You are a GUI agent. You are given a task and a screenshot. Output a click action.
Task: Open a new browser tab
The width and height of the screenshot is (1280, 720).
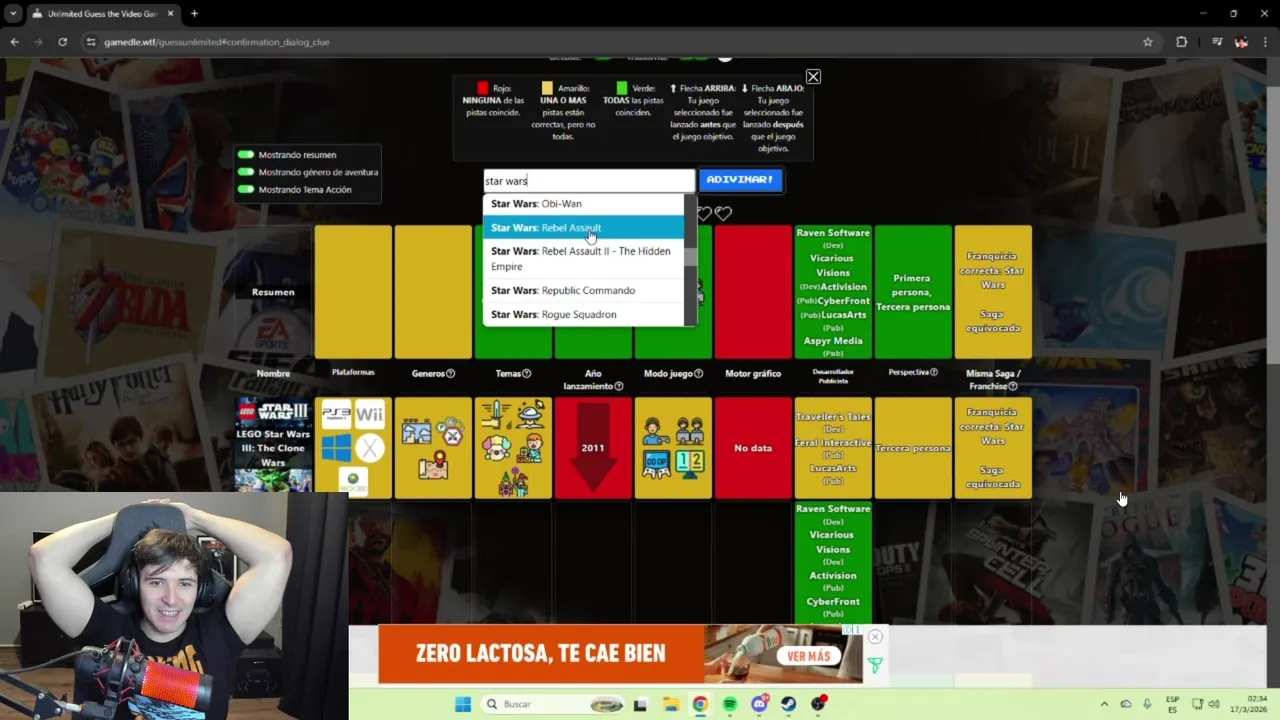194,14
